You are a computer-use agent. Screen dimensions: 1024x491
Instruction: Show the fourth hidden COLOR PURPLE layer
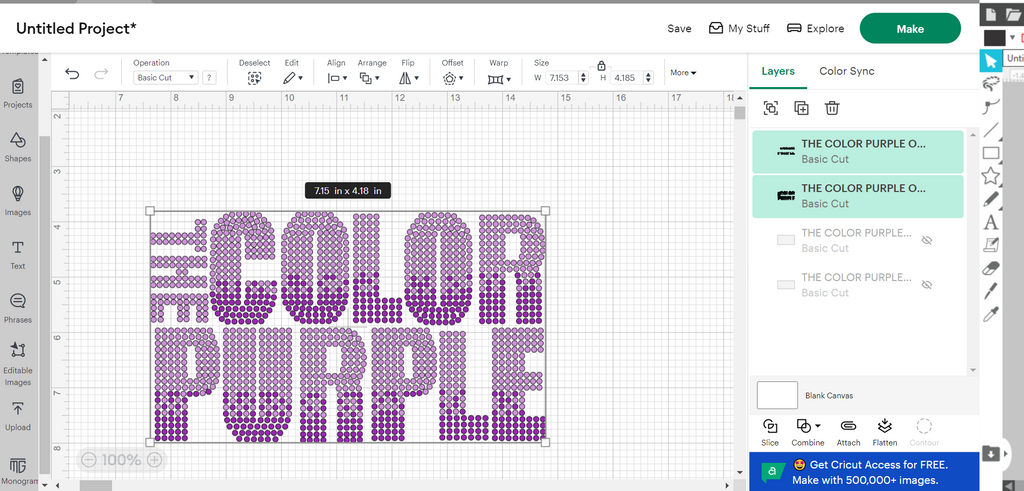[926, 285]
